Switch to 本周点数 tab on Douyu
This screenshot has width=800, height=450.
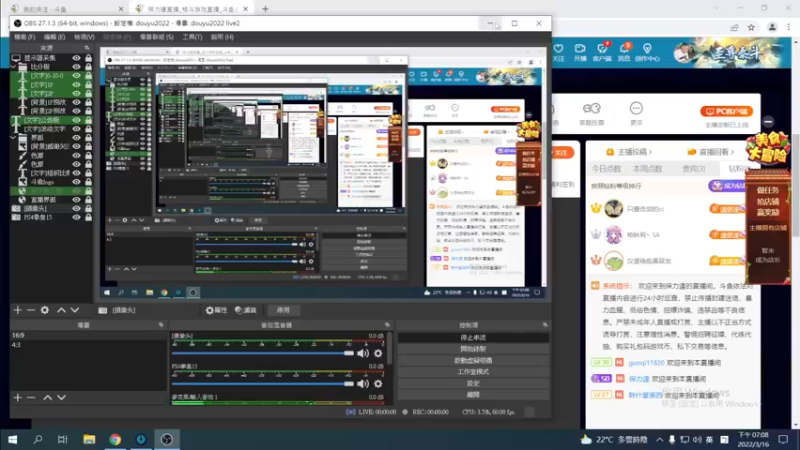pyautogui.click(x=647, y=169)
